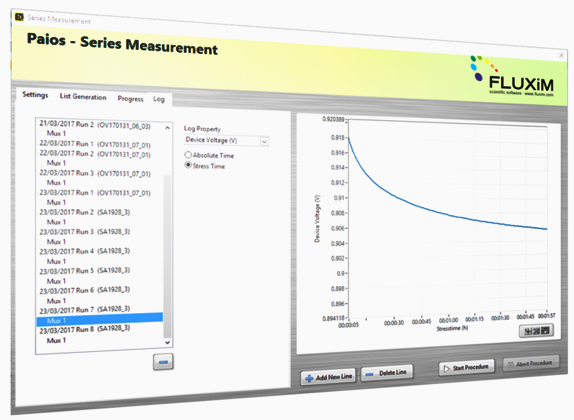
Task: Click the Add New Line button
Action: point(328,377)
